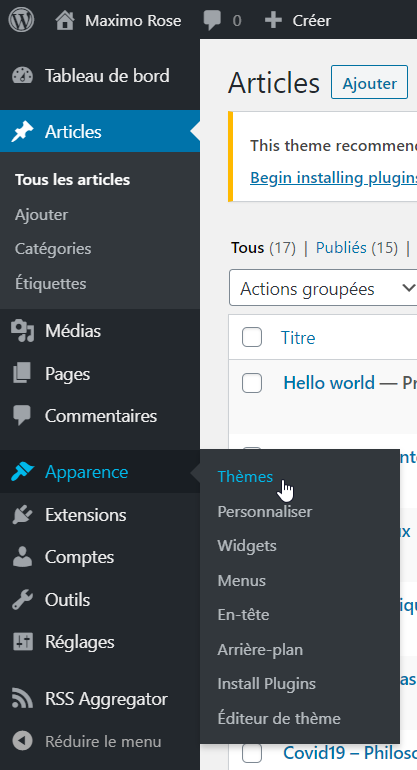Click the plus icon next to Créer
This screenshot has width=417, height=770.
(x=273, y=21)
